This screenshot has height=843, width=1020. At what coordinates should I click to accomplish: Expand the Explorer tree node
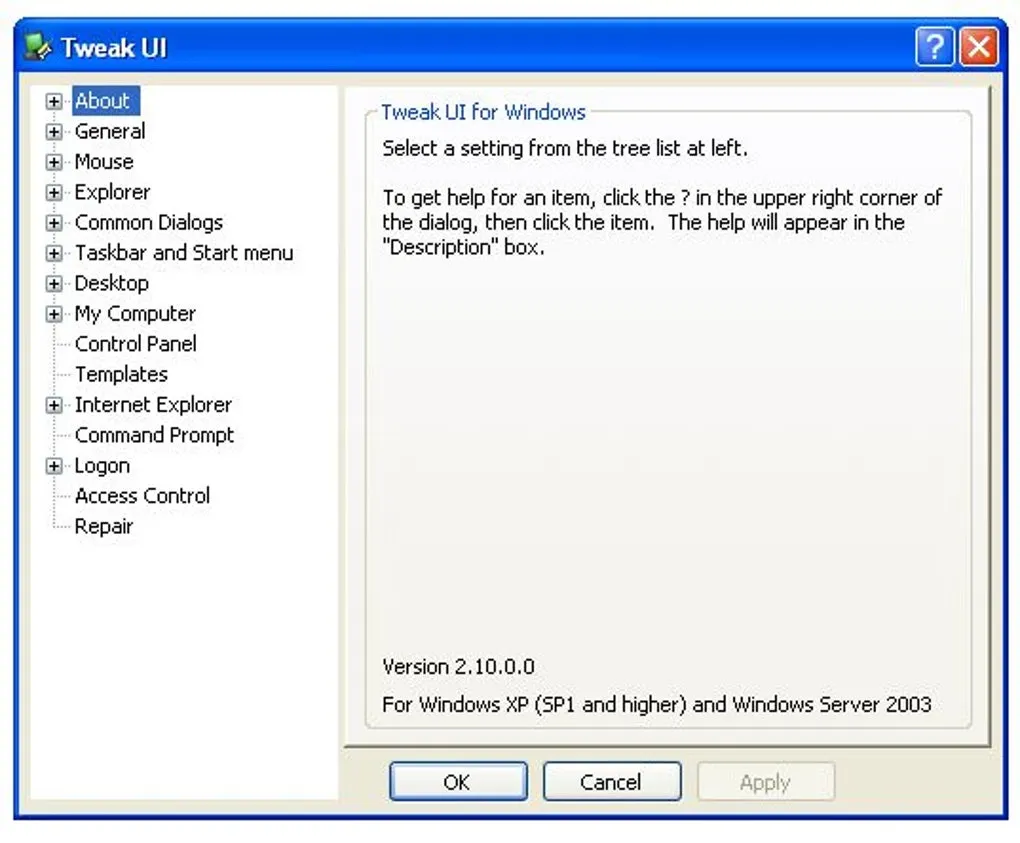pos(54,193)
